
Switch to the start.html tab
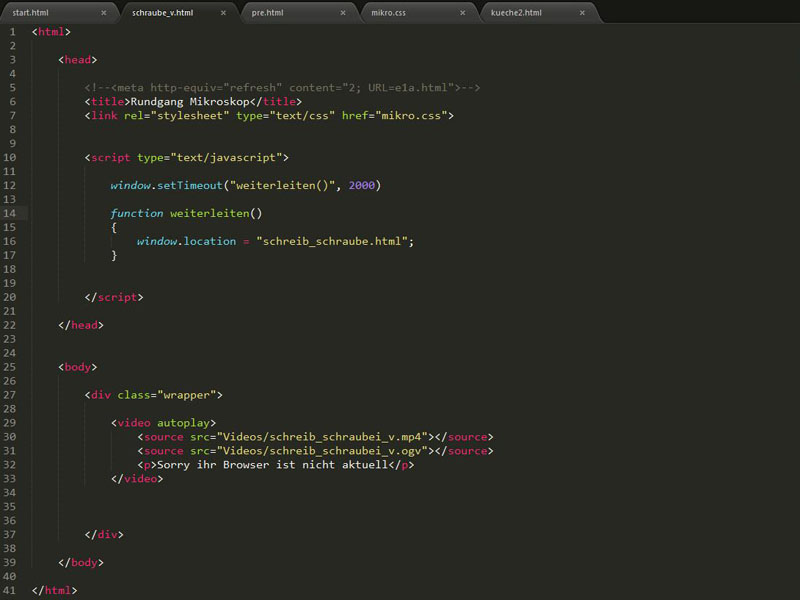click(x=30, y=13)
